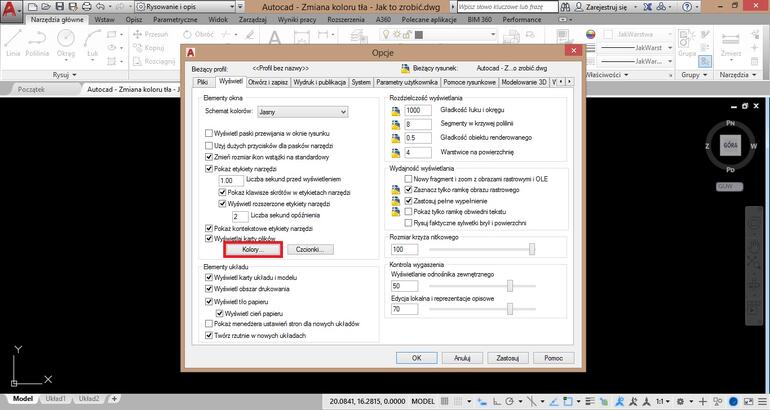Click the Obróć rotate tool
Screen dimensions: 770x410
tap(199, 34)
